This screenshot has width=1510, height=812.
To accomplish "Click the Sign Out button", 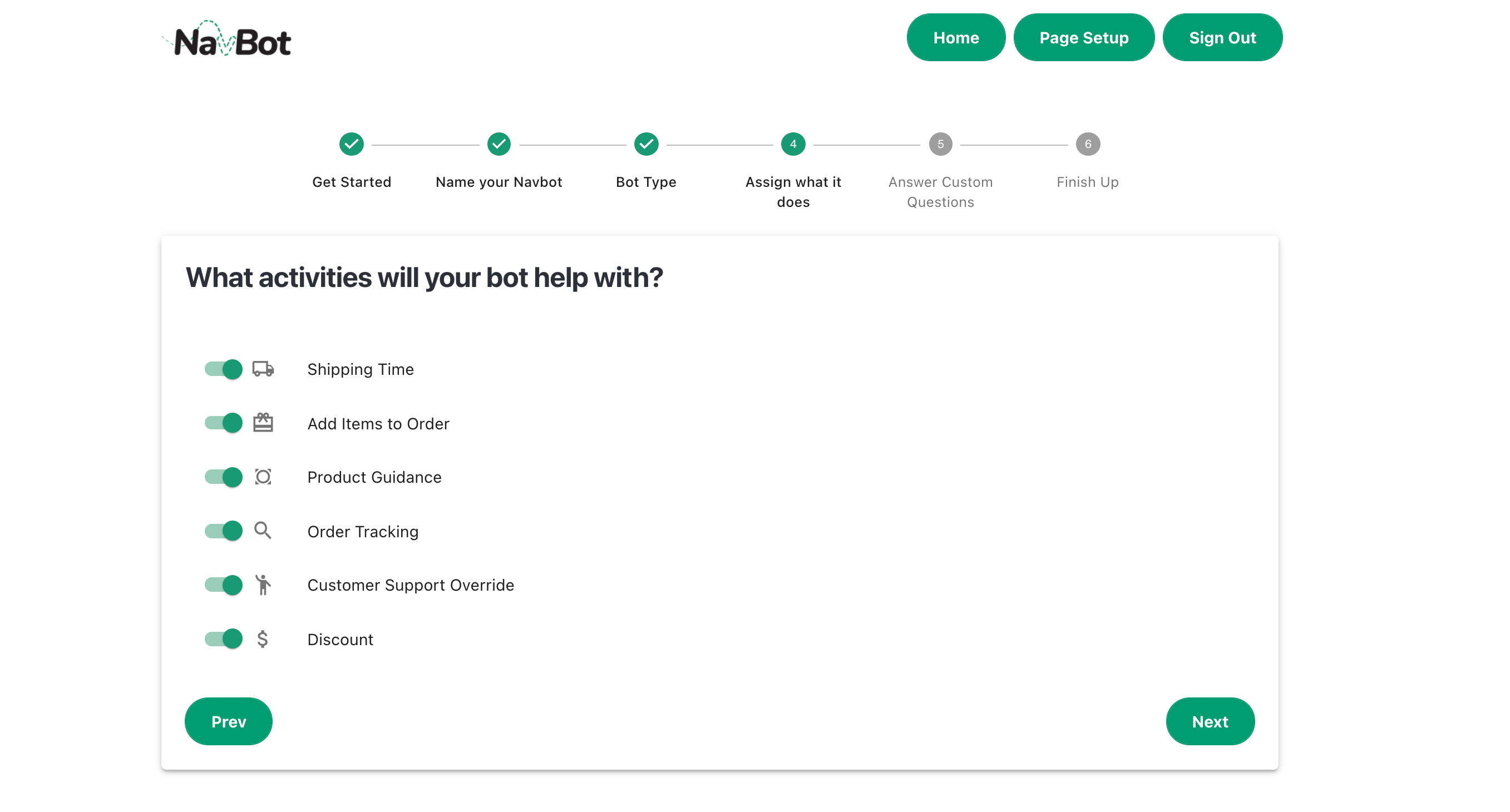I will click(1222, 38).
